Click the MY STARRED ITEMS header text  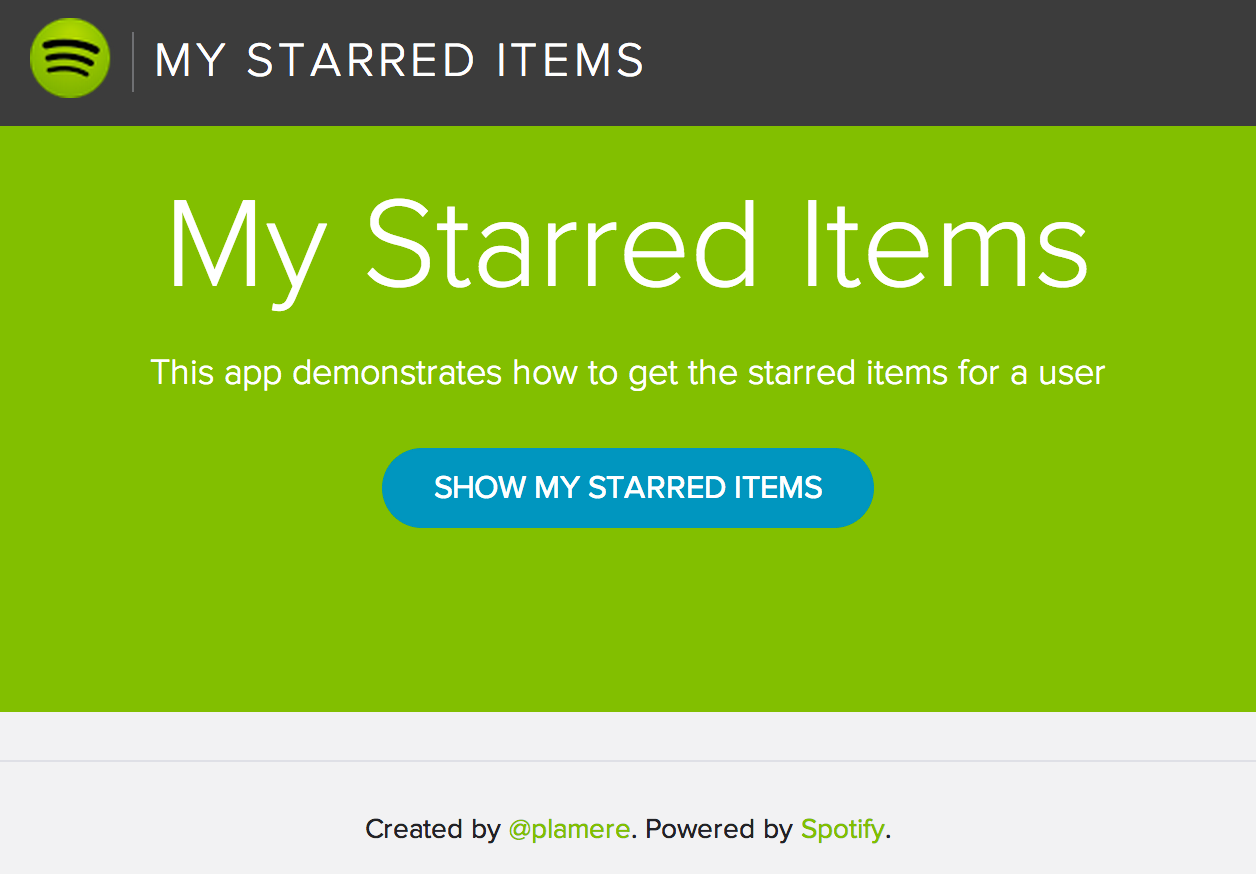(x=399, y=60)
